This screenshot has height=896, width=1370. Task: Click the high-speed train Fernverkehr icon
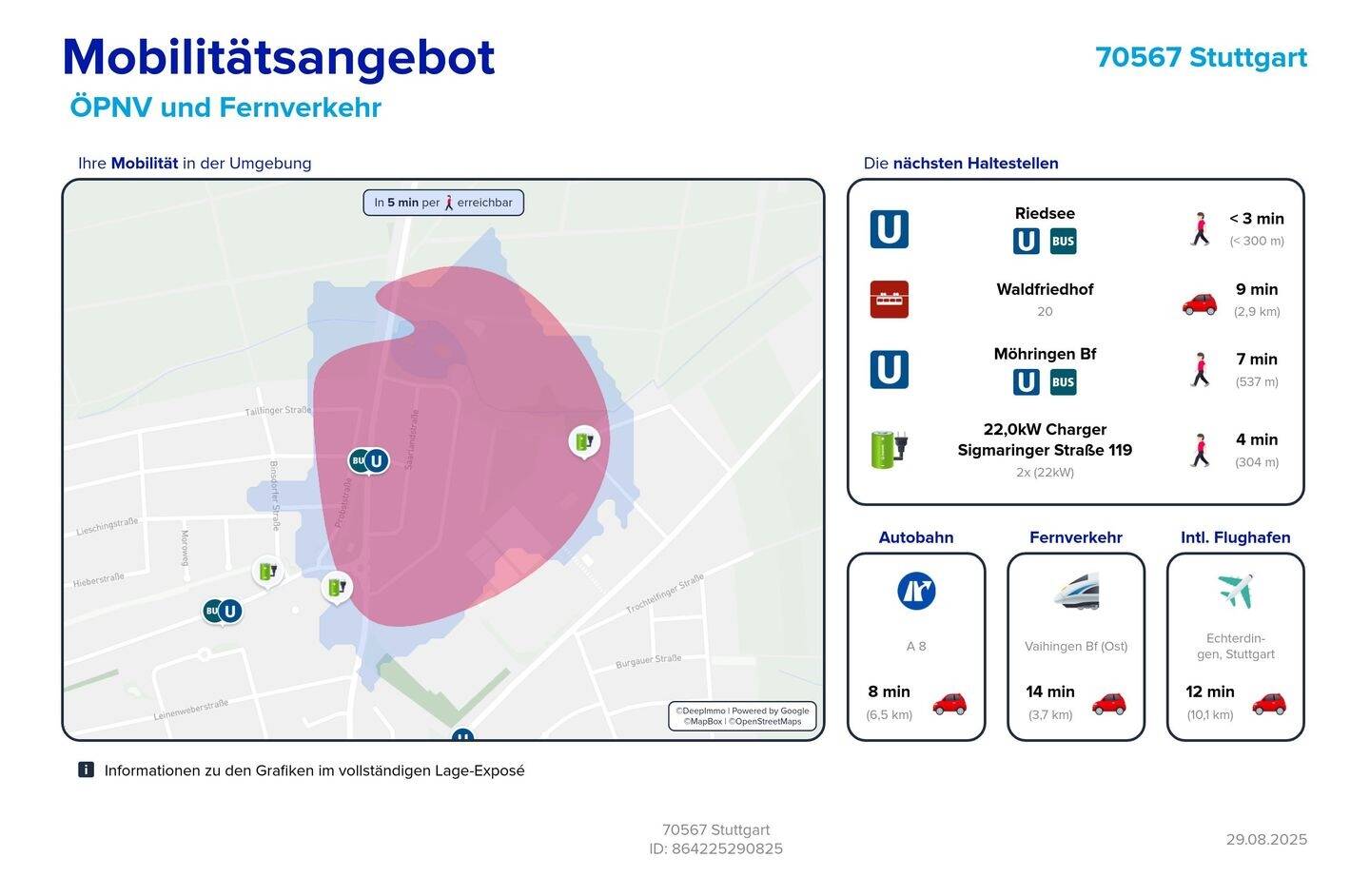click(1076, 592)
